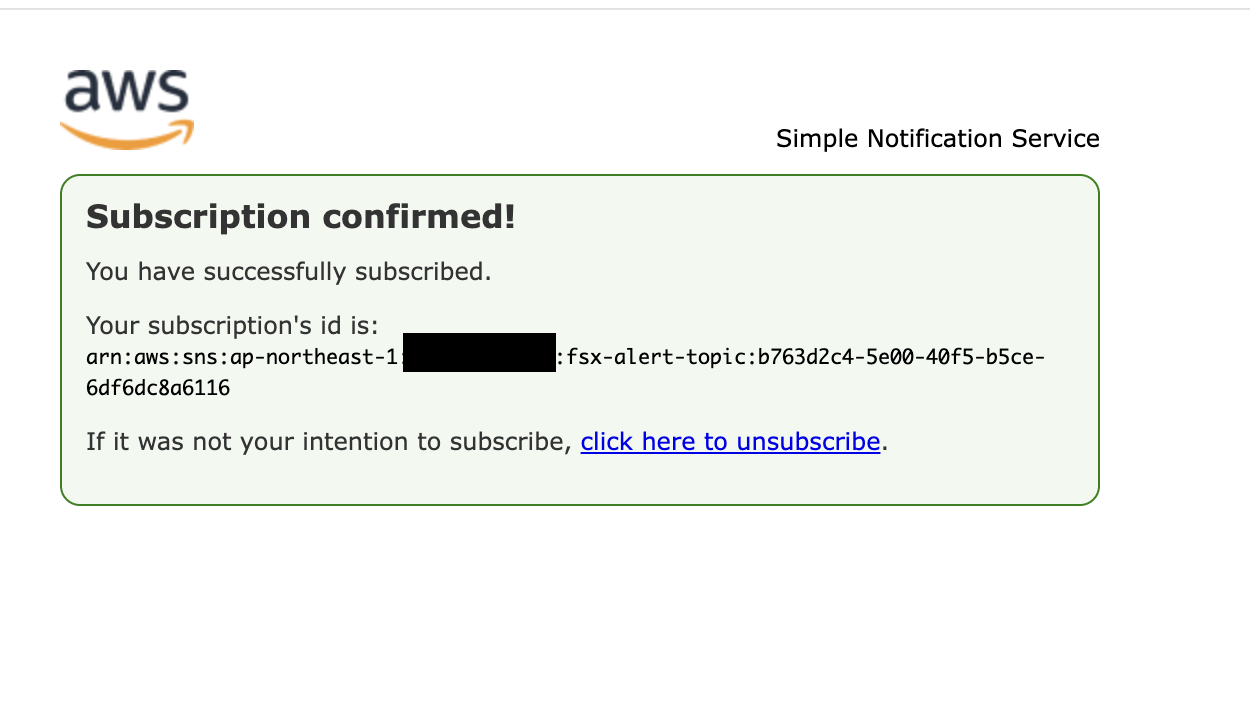Click the trailing "6df6dc8a6116" ID text
Viewport: 1250px width, 712px height.
tap(158, 388)
